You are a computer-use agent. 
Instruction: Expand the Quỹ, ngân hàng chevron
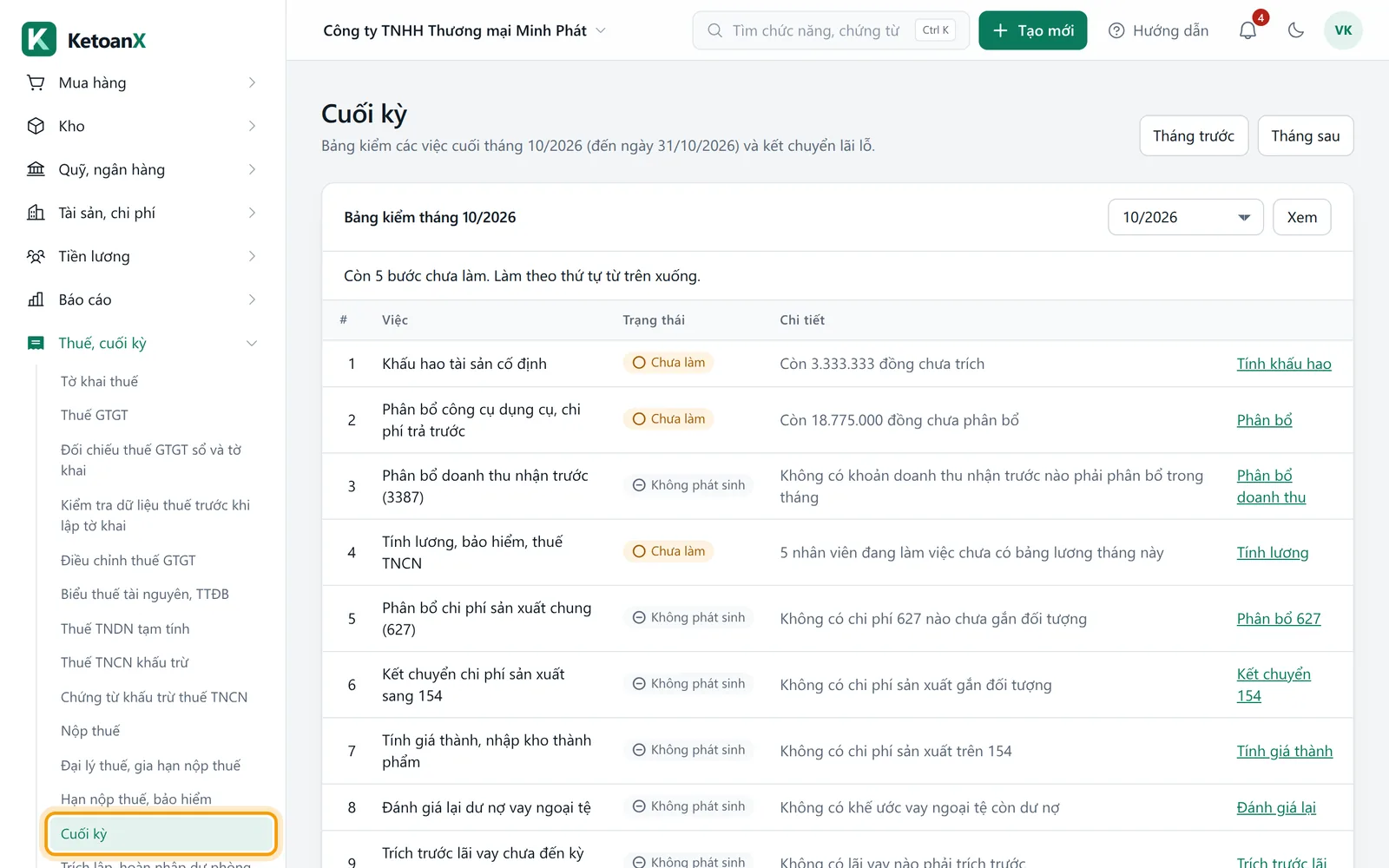click(x=252, y=169)
